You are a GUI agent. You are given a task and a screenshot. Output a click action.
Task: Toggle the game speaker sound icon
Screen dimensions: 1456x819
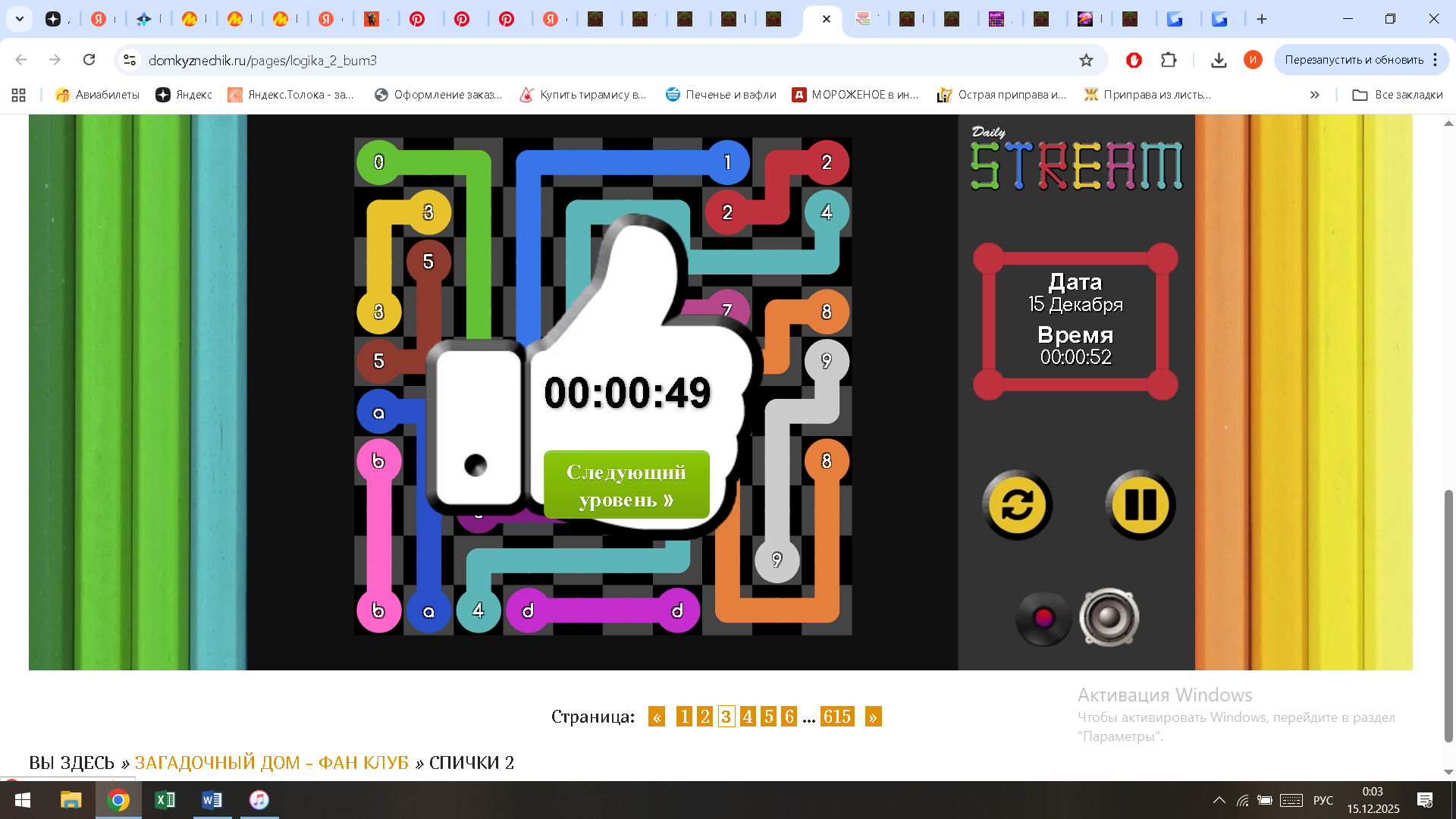(x=1109, y=617)
